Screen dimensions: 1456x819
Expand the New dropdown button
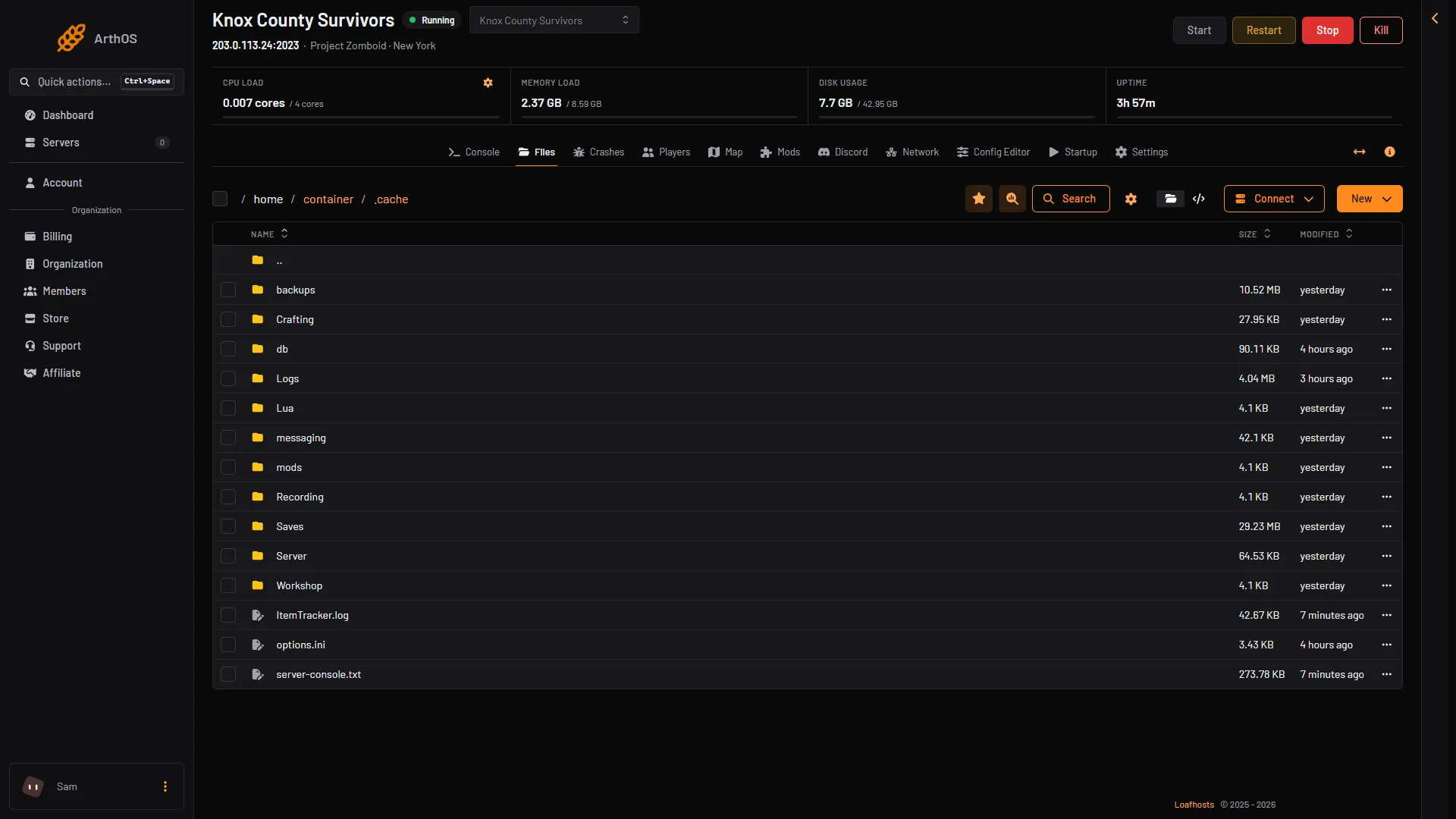pos(1370,199)
